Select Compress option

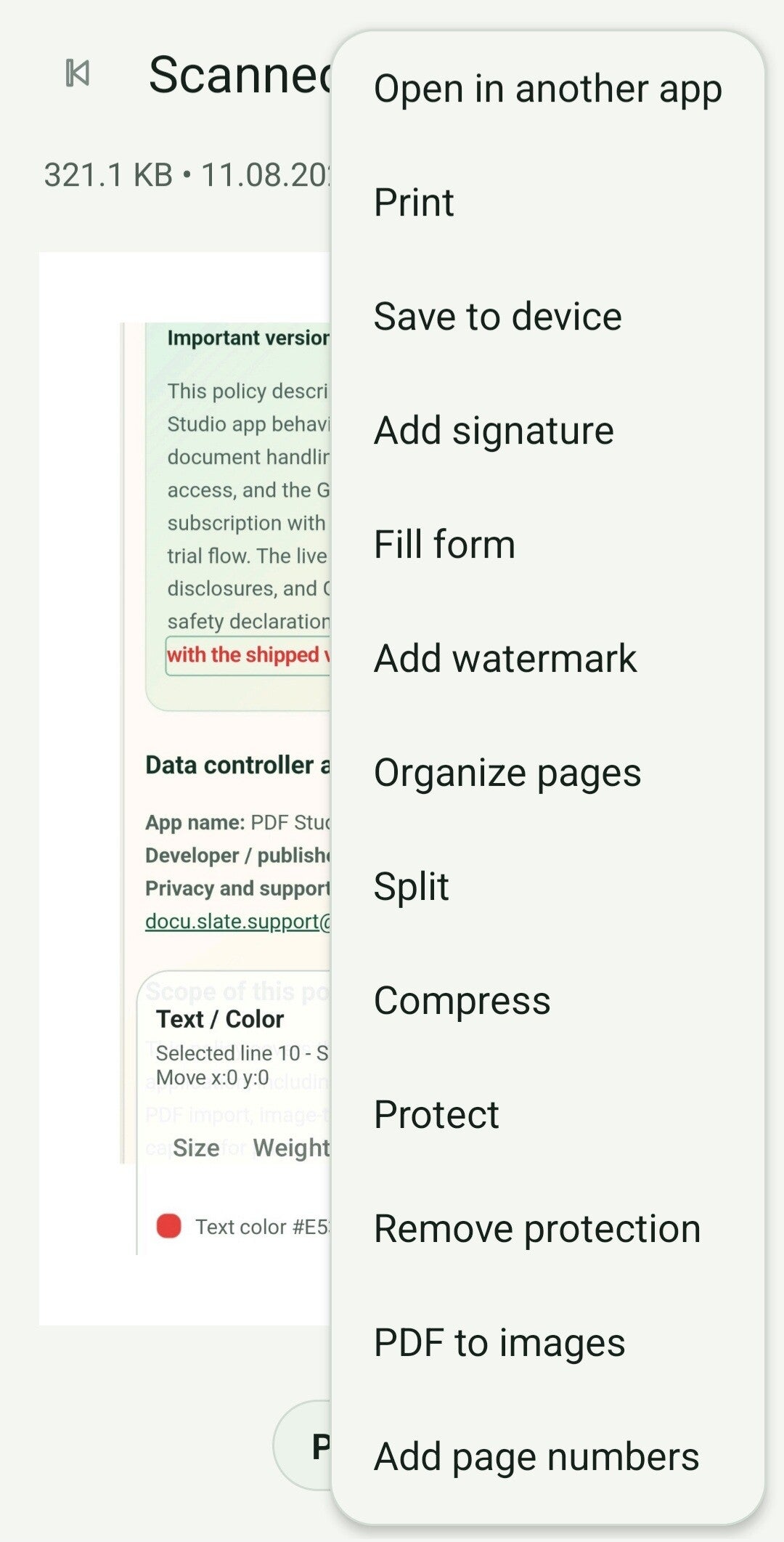click(x=548, y=1001)
